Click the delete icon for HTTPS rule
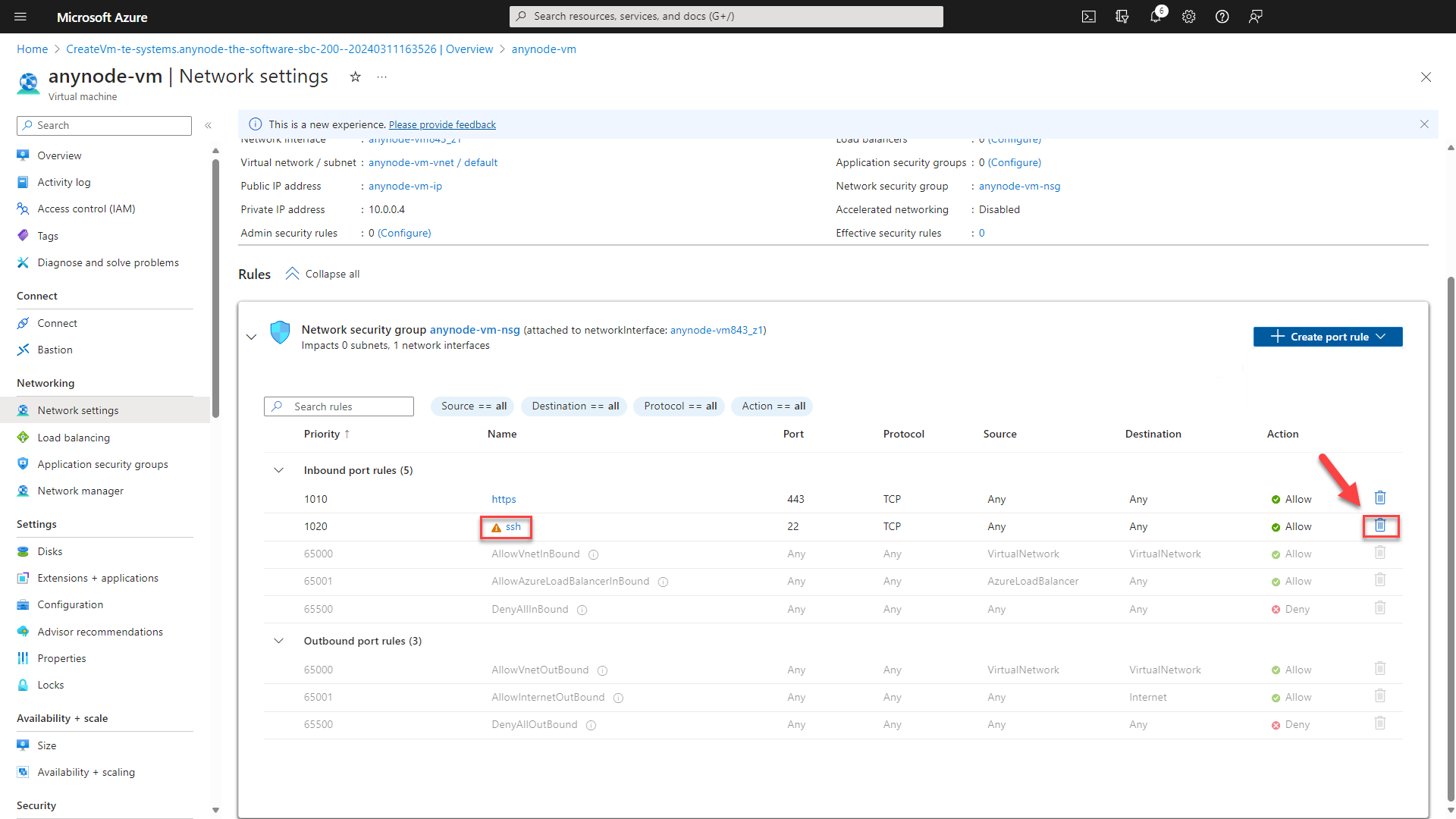The height and width of the screenshot is (819, 1456). point(1381,498)
